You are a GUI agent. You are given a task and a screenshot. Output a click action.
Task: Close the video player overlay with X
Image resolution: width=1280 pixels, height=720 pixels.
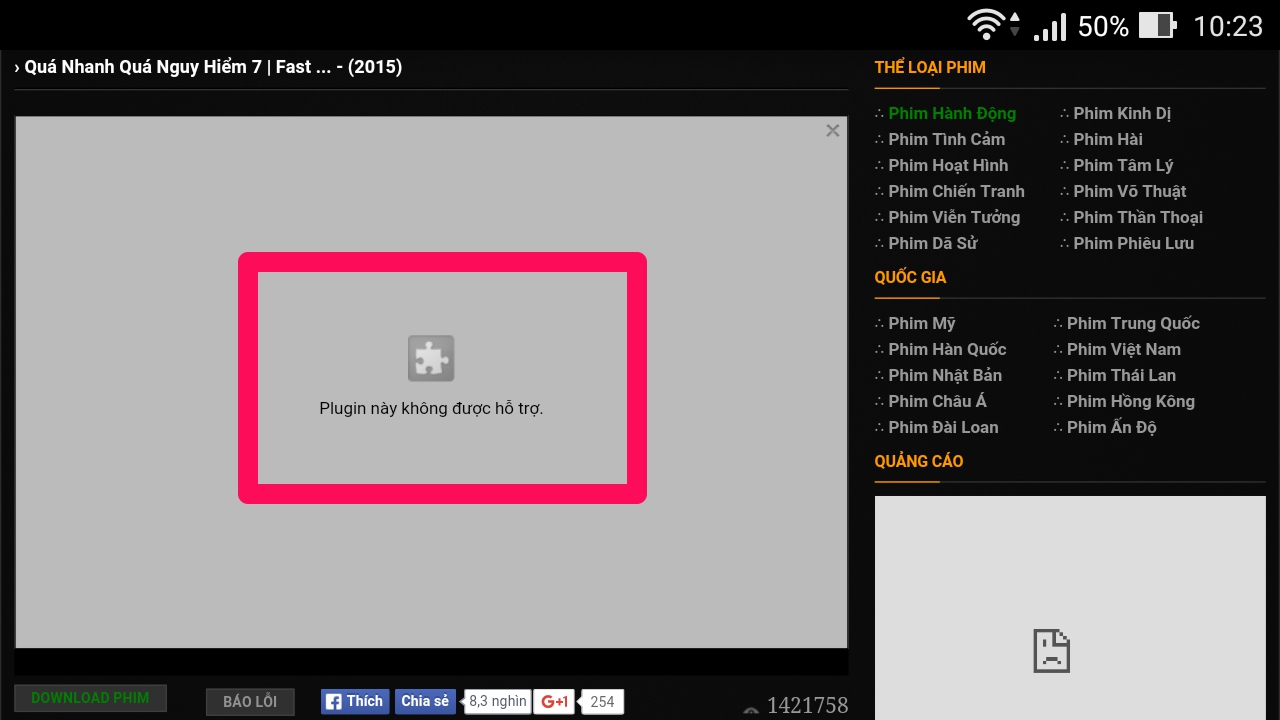(x=832, y=131)
